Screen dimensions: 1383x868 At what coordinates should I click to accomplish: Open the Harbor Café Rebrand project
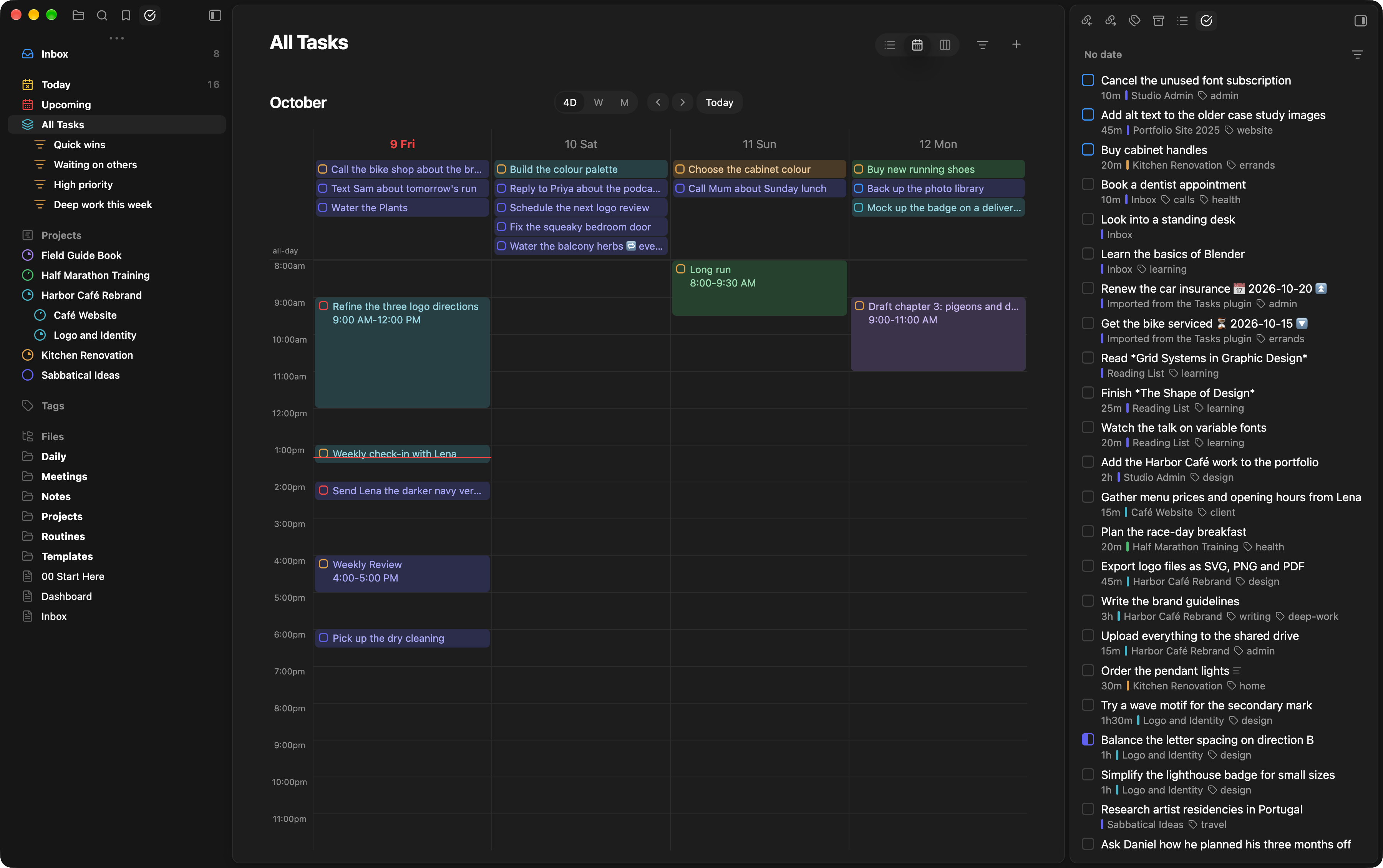click(117, 295)
